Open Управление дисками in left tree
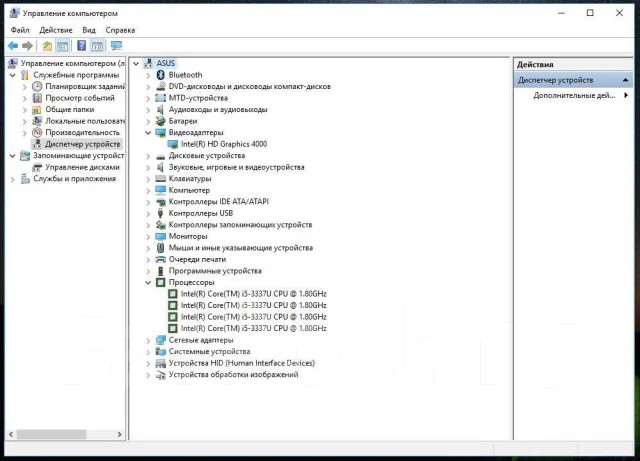The width and height of the screenshot is (640, 461). coord(82,167)
